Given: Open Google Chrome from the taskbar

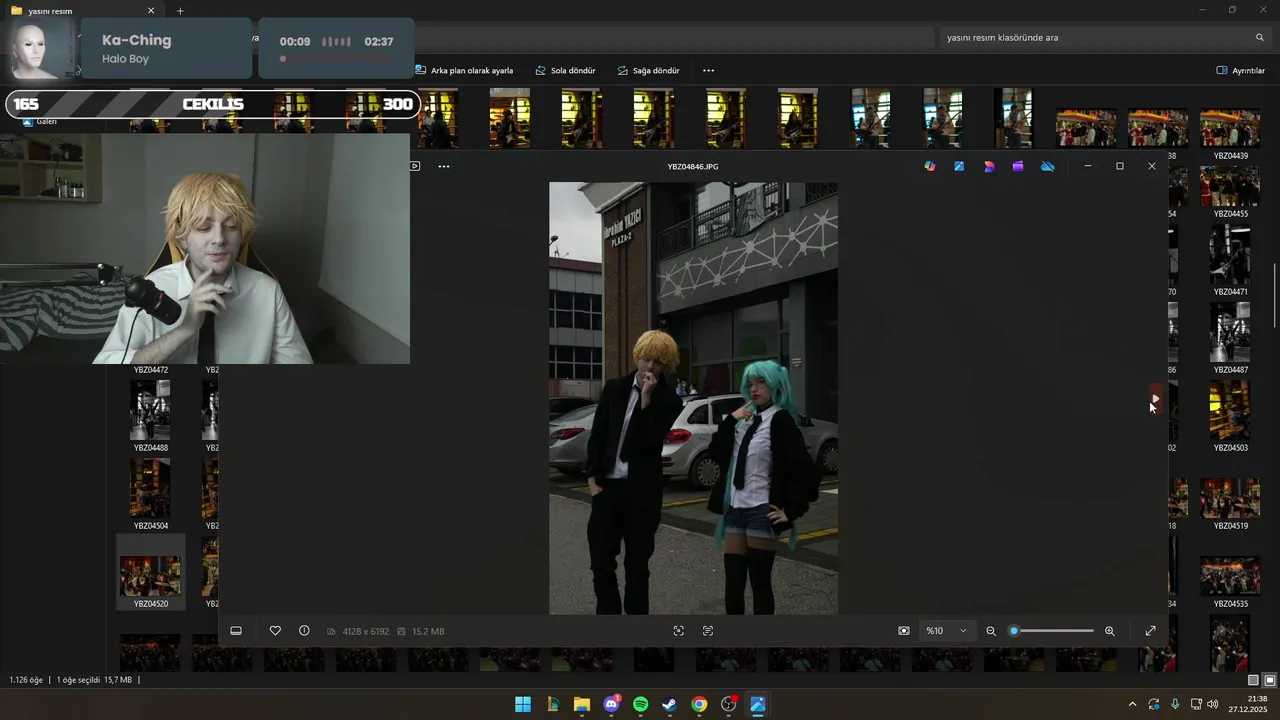Looking at the screenshot, I should [699, 704].
